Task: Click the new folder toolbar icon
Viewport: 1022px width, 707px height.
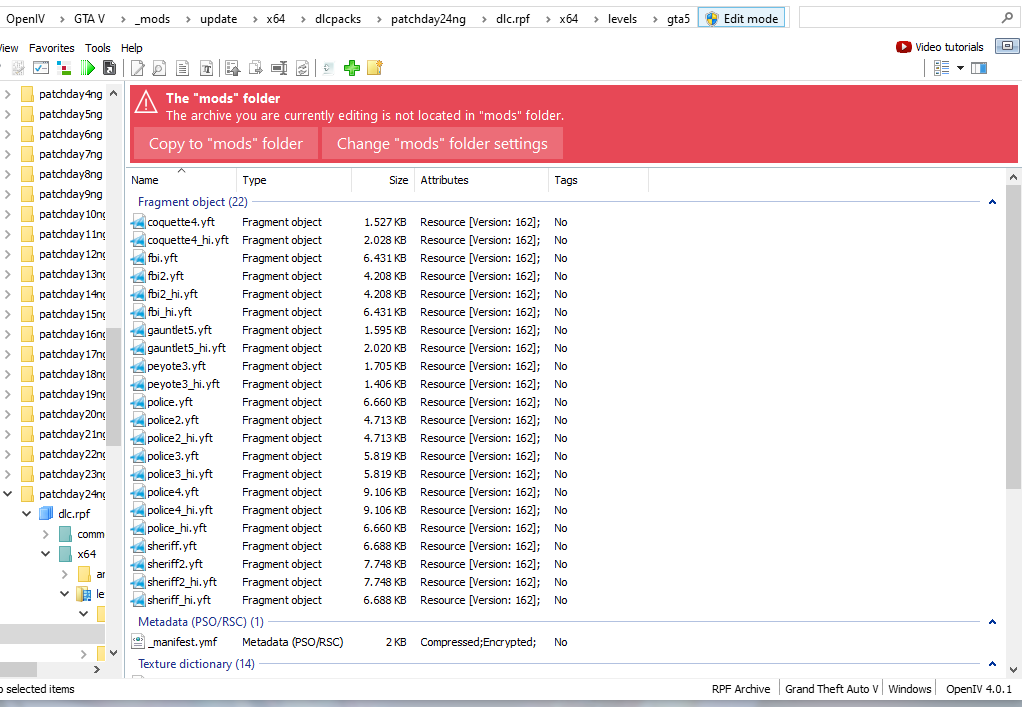Action: [375, 68]
